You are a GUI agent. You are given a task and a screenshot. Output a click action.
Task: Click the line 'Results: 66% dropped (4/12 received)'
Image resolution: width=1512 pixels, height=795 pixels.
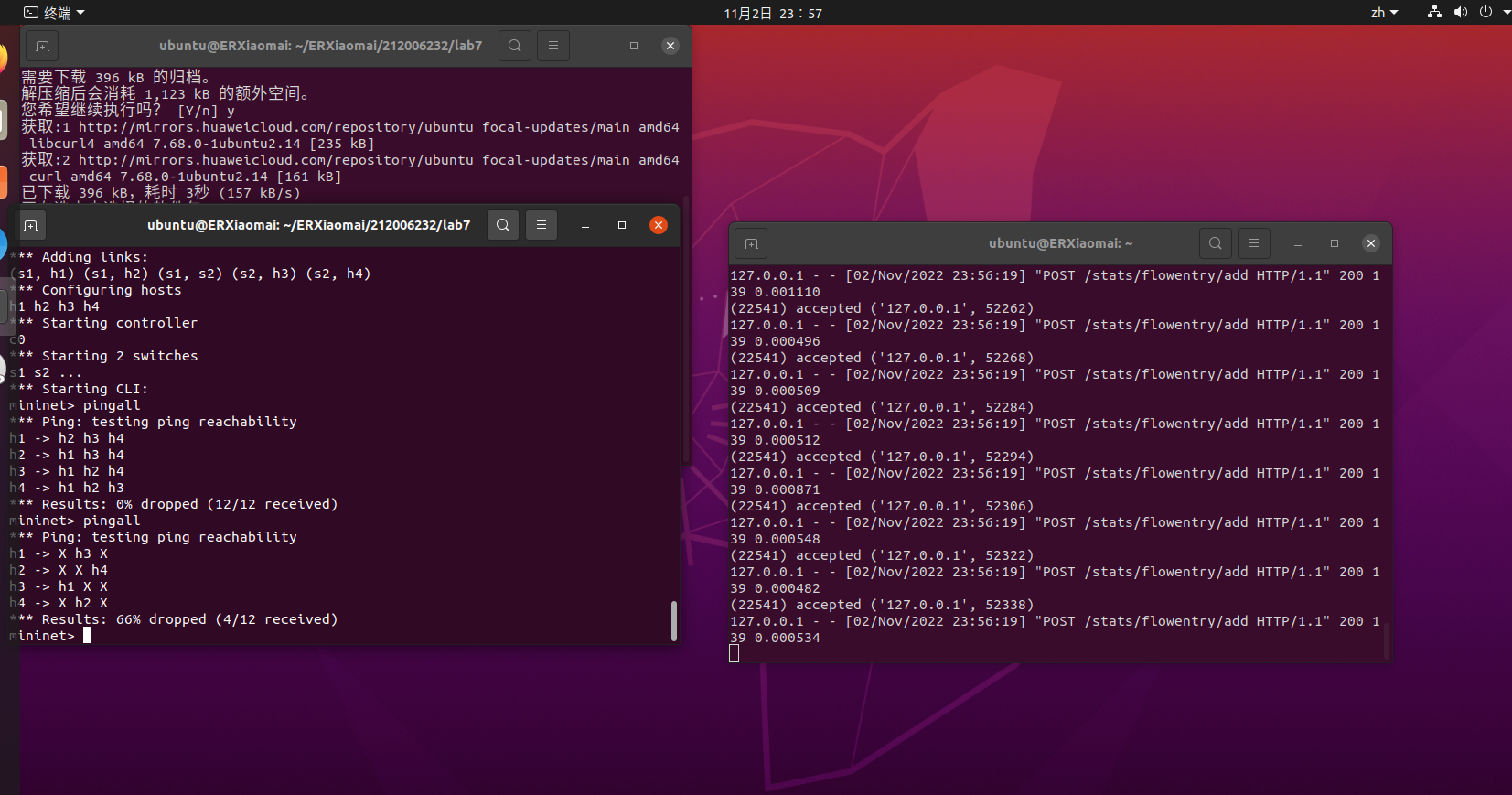click(174, 619)
